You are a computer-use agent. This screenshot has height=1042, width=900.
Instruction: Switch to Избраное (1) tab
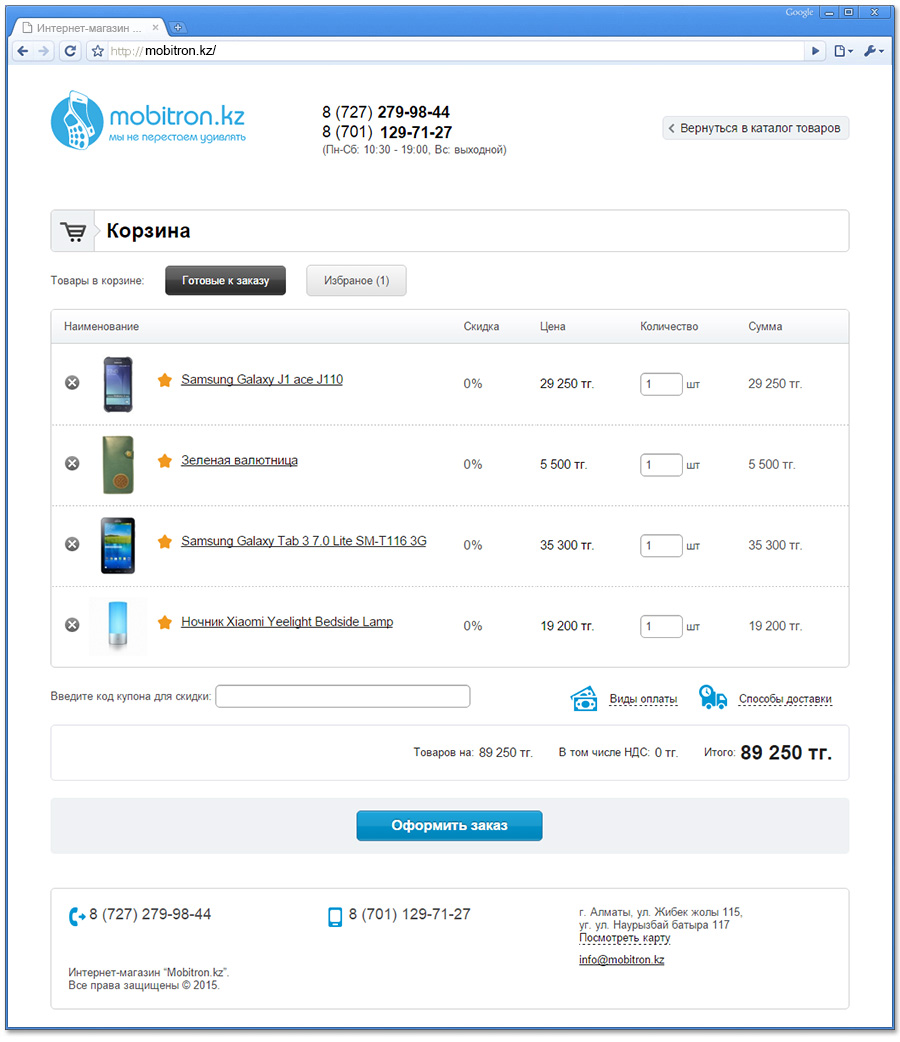point(356,280)
